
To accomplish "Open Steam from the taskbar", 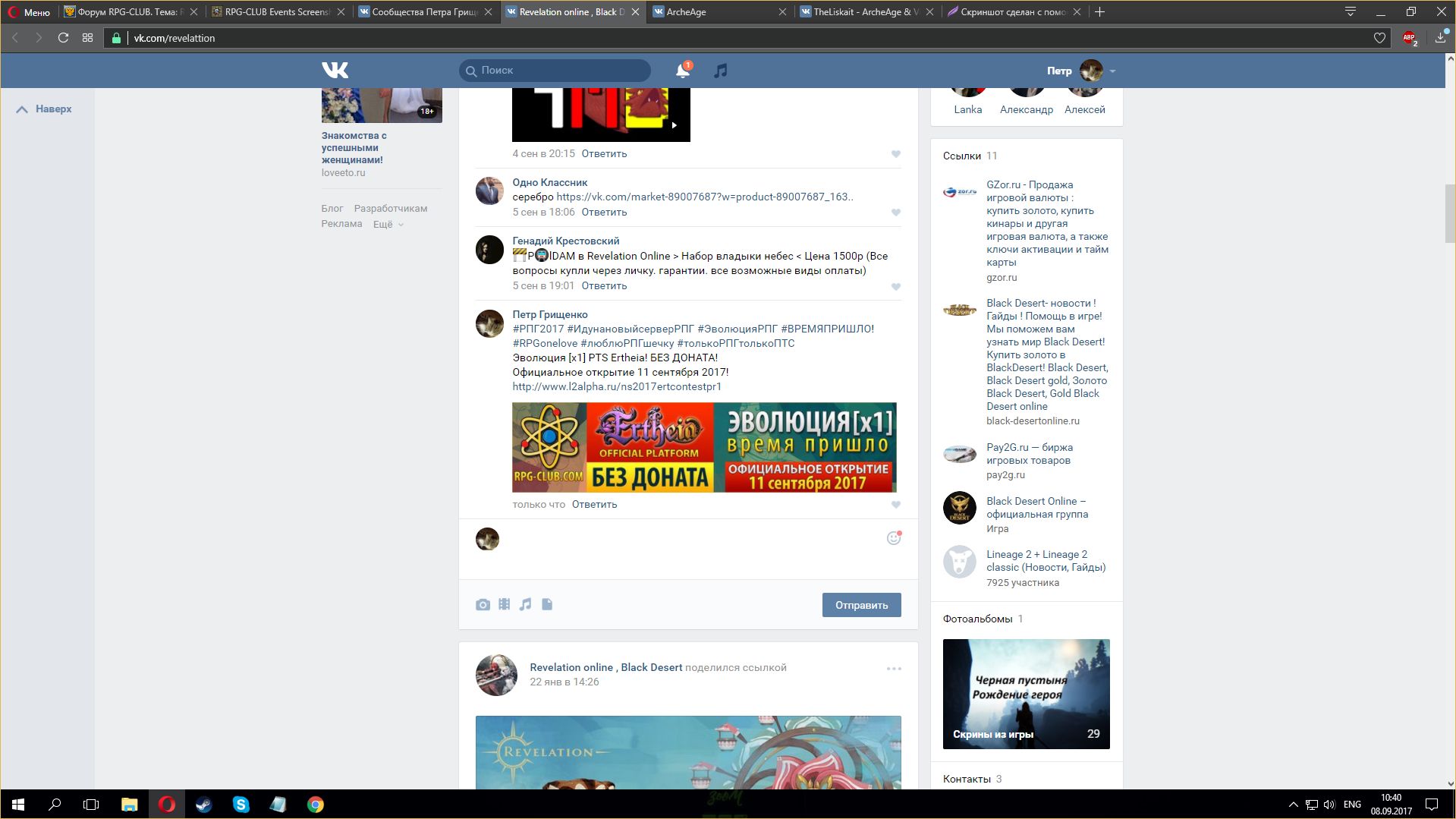I will tap(203, 805).
